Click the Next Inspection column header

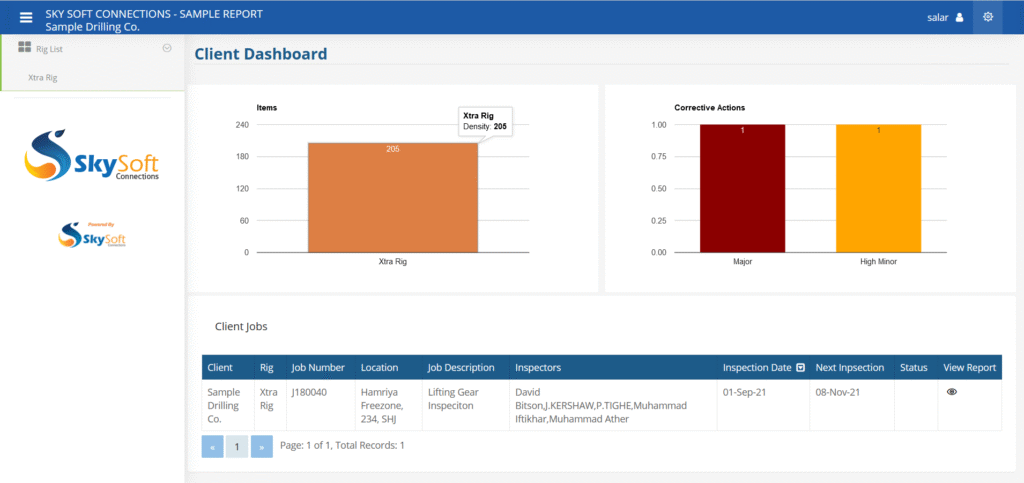click(x=848, y=368)
